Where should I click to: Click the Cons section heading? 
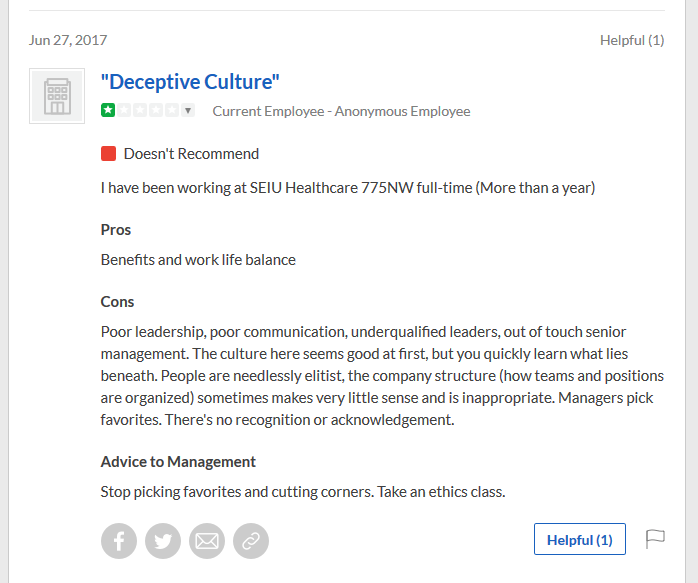117,302
